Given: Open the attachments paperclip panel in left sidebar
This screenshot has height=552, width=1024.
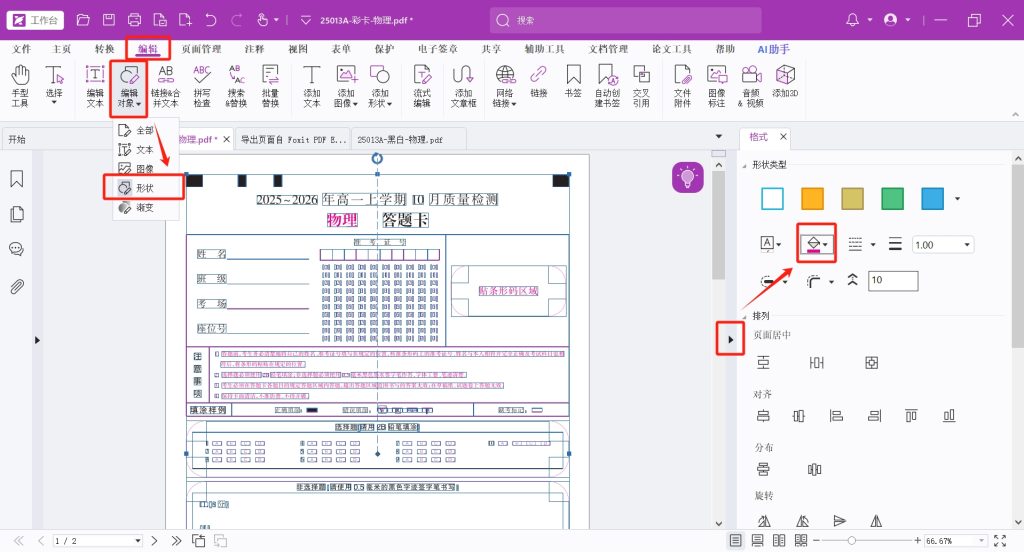Looking at the screenshot, I should tap(17, 287).
